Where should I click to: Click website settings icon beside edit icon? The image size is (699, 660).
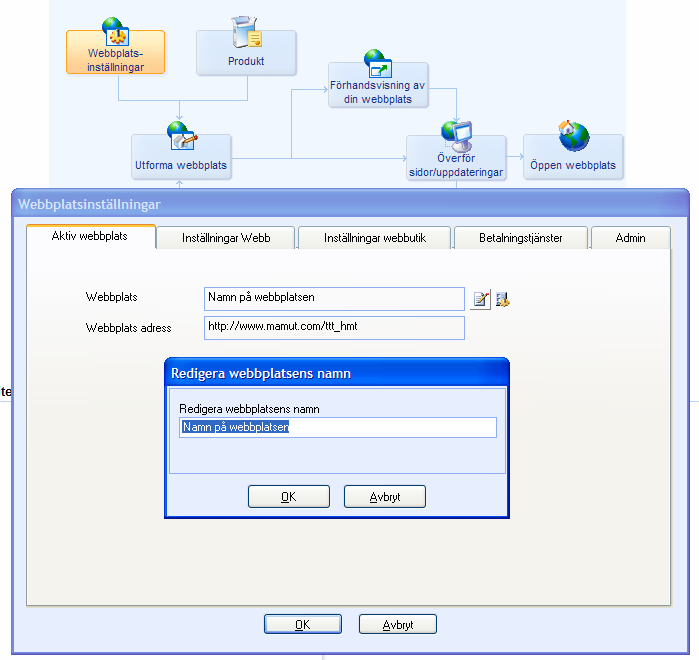[502, 299]
